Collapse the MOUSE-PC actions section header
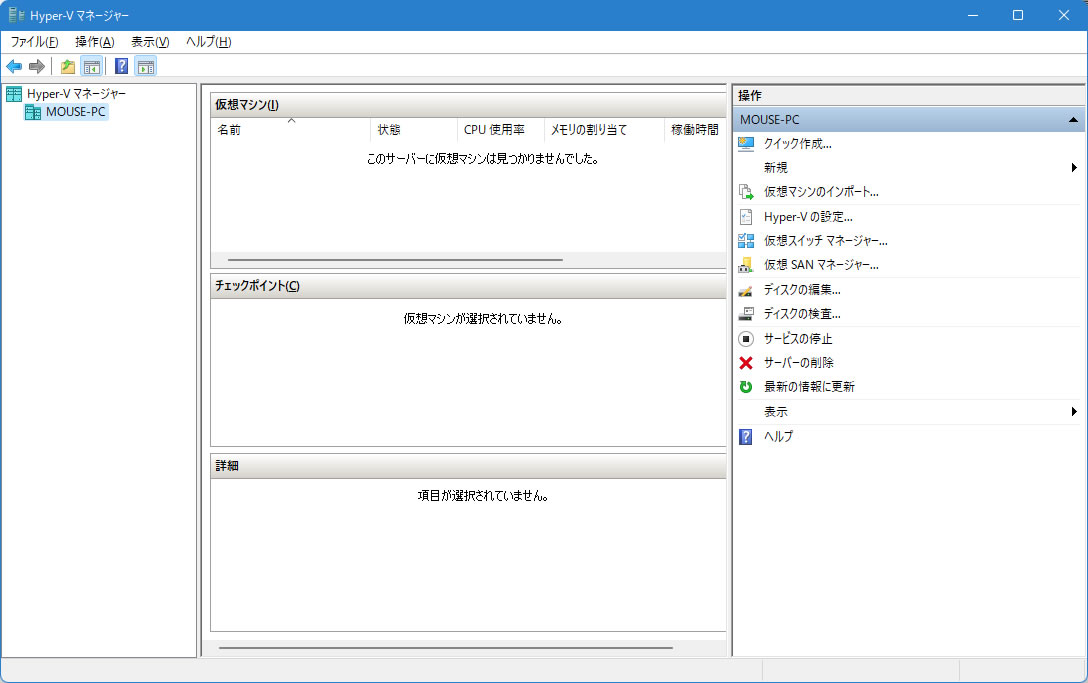The height and width of the screenshot is (683, 1088). 1072,120
